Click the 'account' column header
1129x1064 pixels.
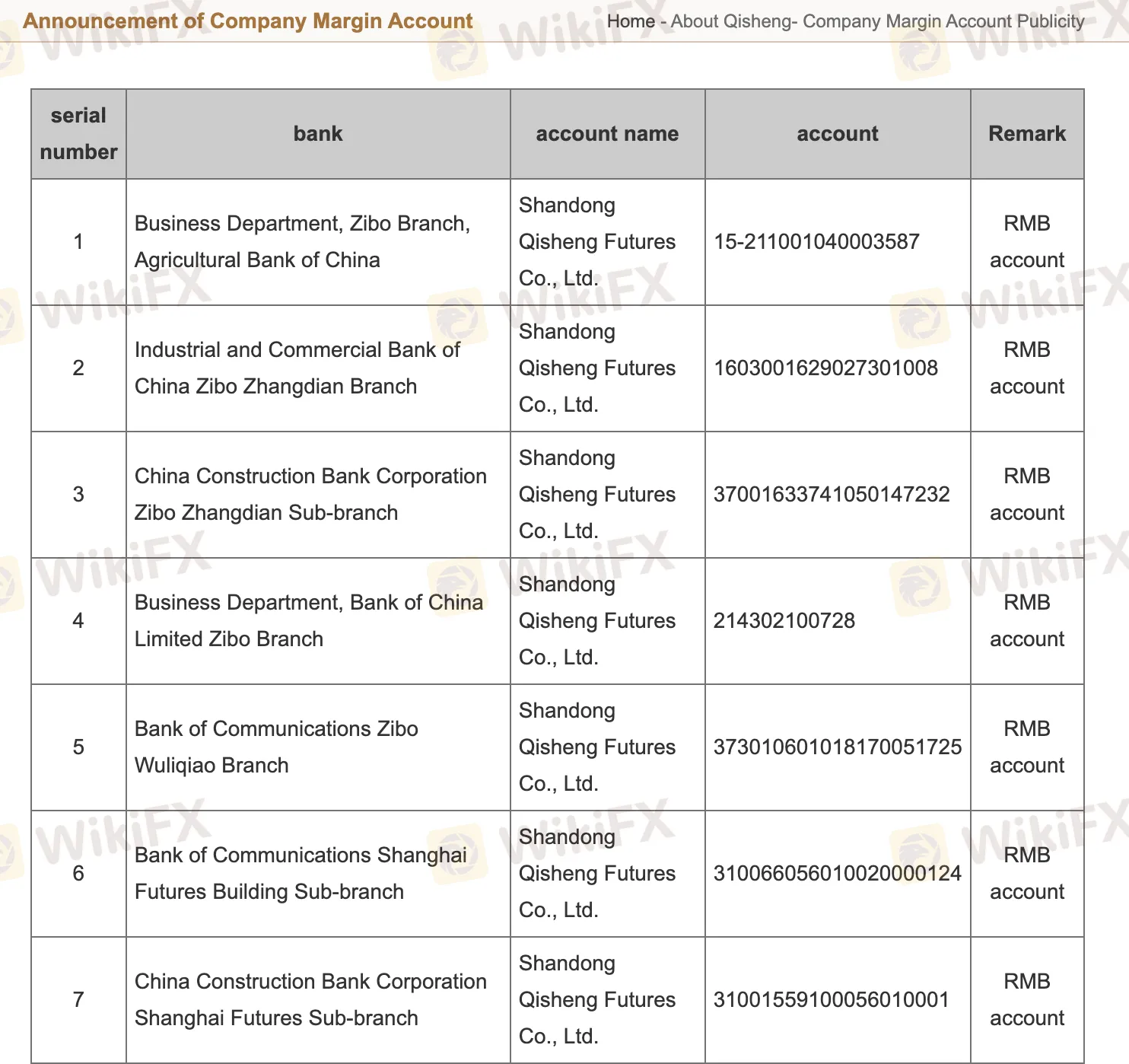pos(838,134)
